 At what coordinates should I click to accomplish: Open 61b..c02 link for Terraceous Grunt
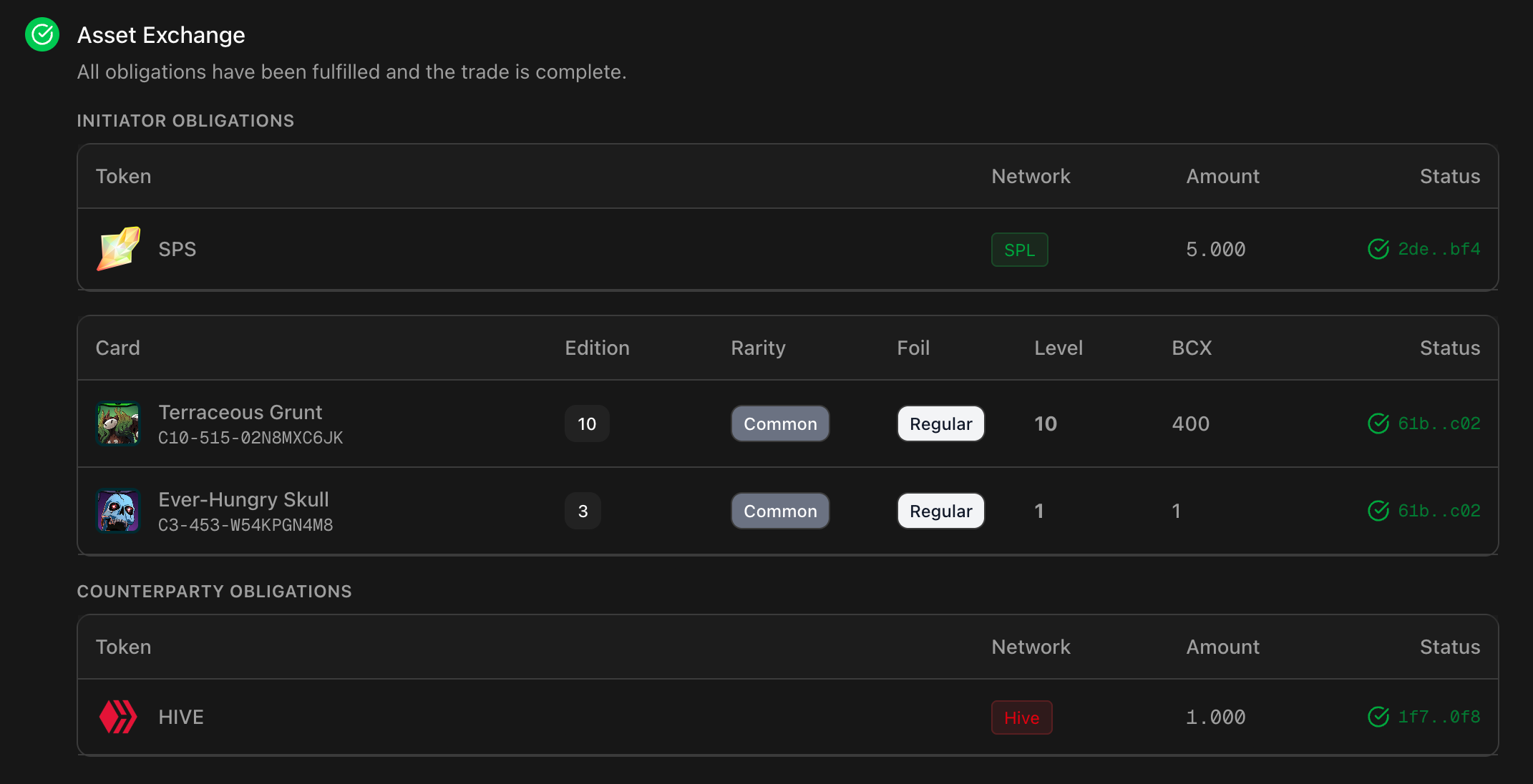pos(1439,423)
